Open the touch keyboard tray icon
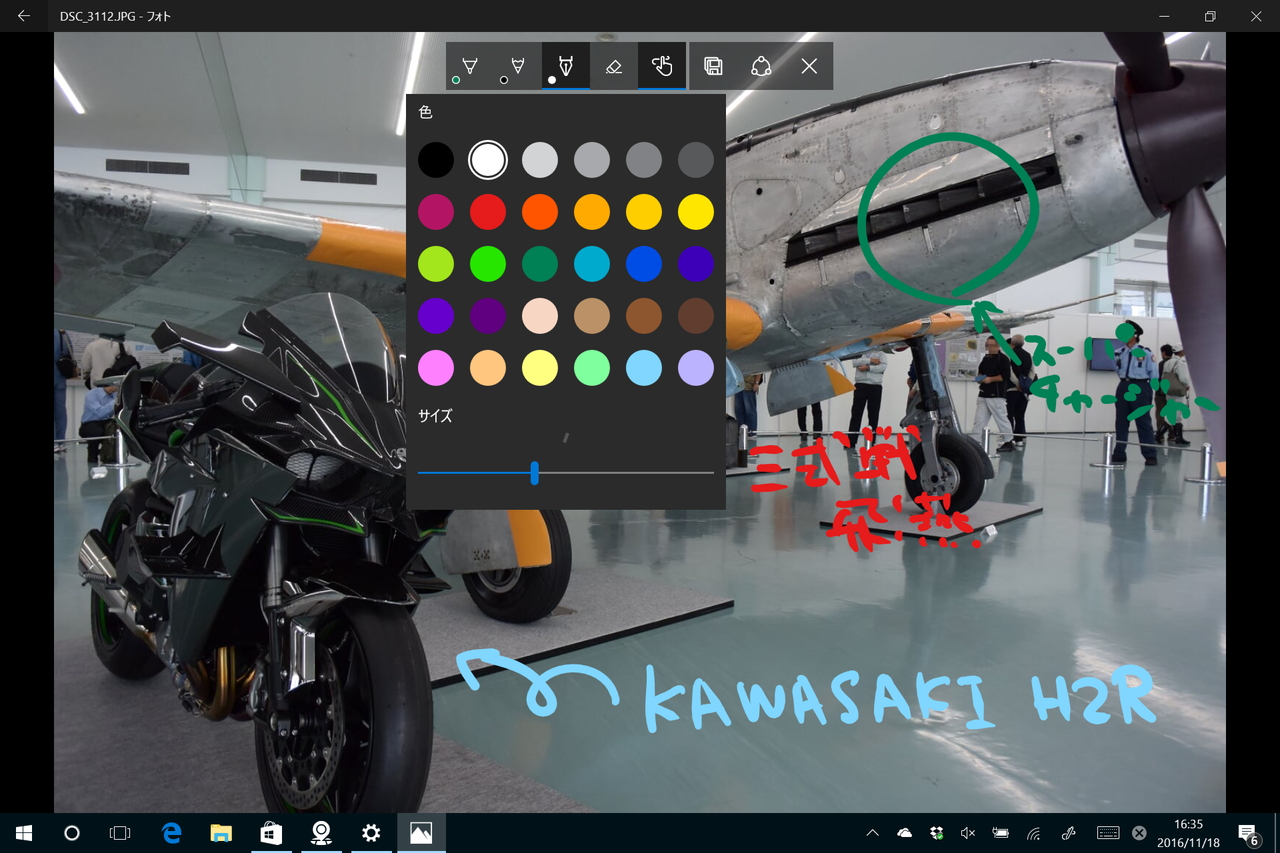 (x=1107, y=833)
